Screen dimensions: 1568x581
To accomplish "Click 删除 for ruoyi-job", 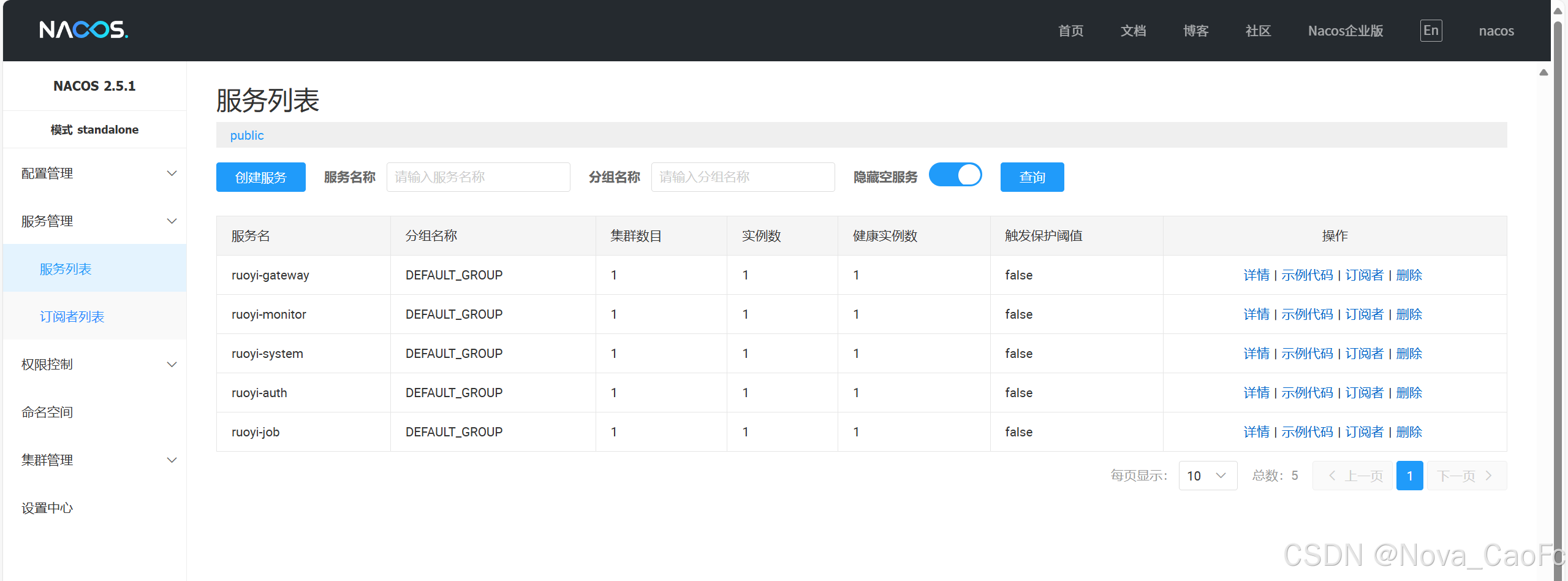I will click(1409, 432).
